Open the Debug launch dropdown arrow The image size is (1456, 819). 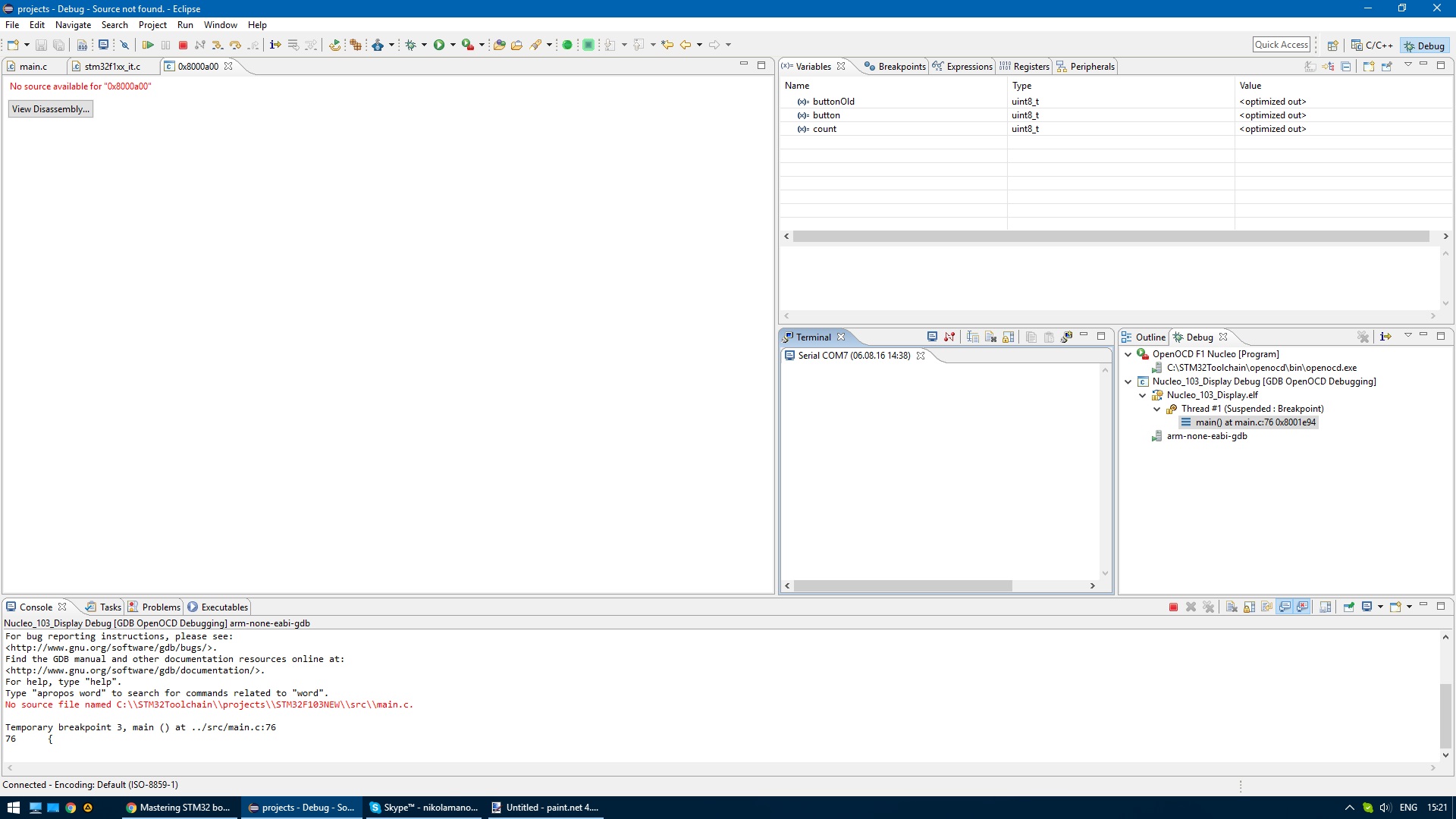click(424, 45)
